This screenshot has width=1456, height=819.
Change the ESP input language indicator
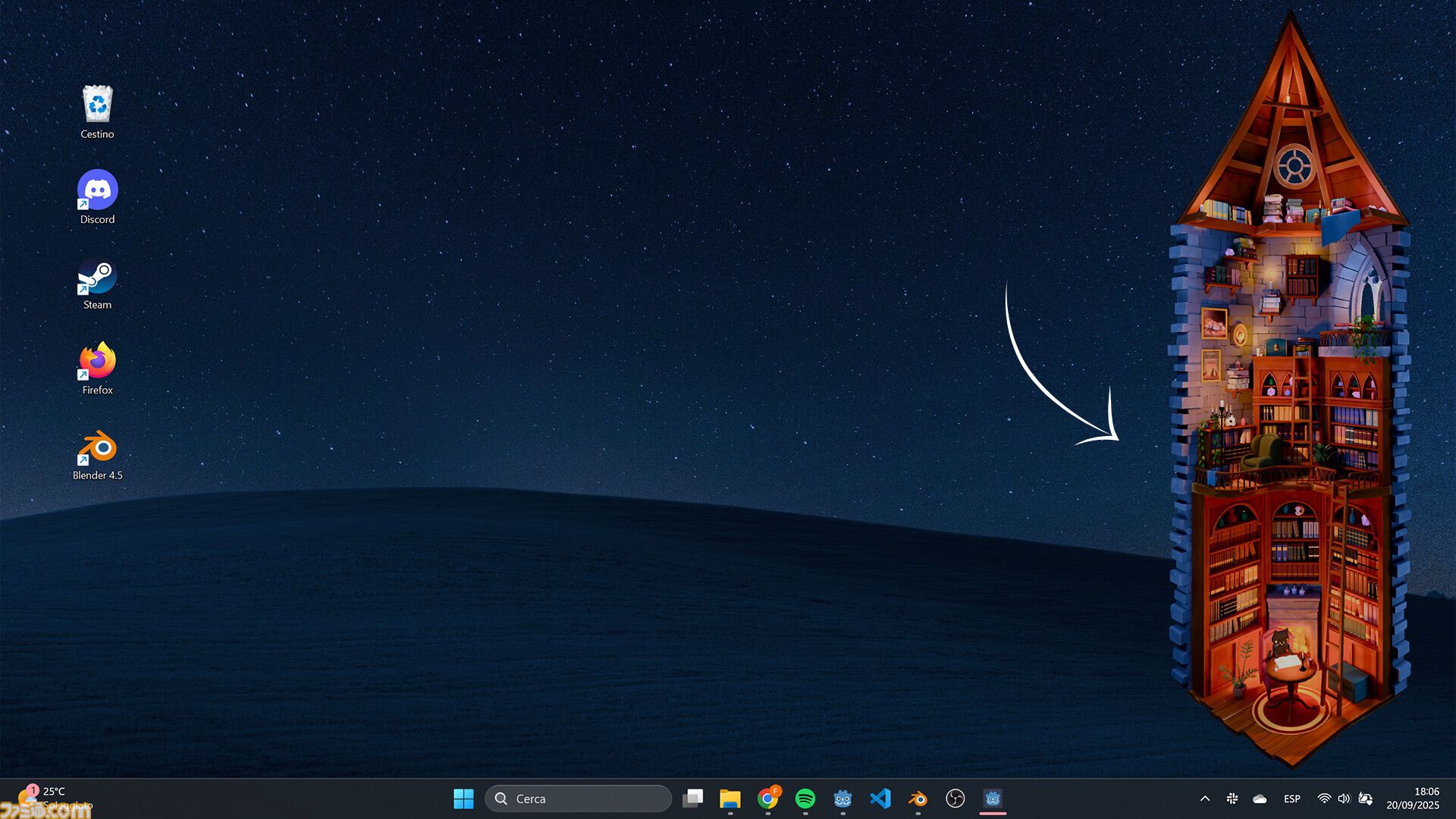coord(1292,799)
